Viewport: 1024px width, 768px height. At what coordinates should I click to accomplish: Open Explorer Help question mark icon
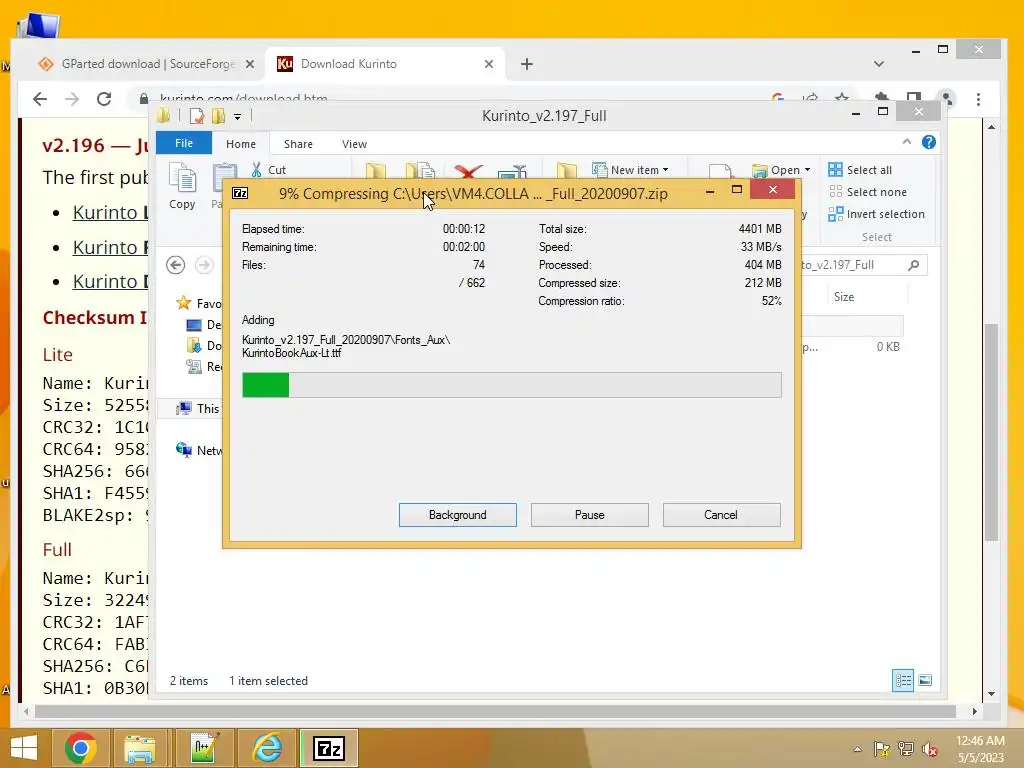pyautogui.click(x=929, y=142)
